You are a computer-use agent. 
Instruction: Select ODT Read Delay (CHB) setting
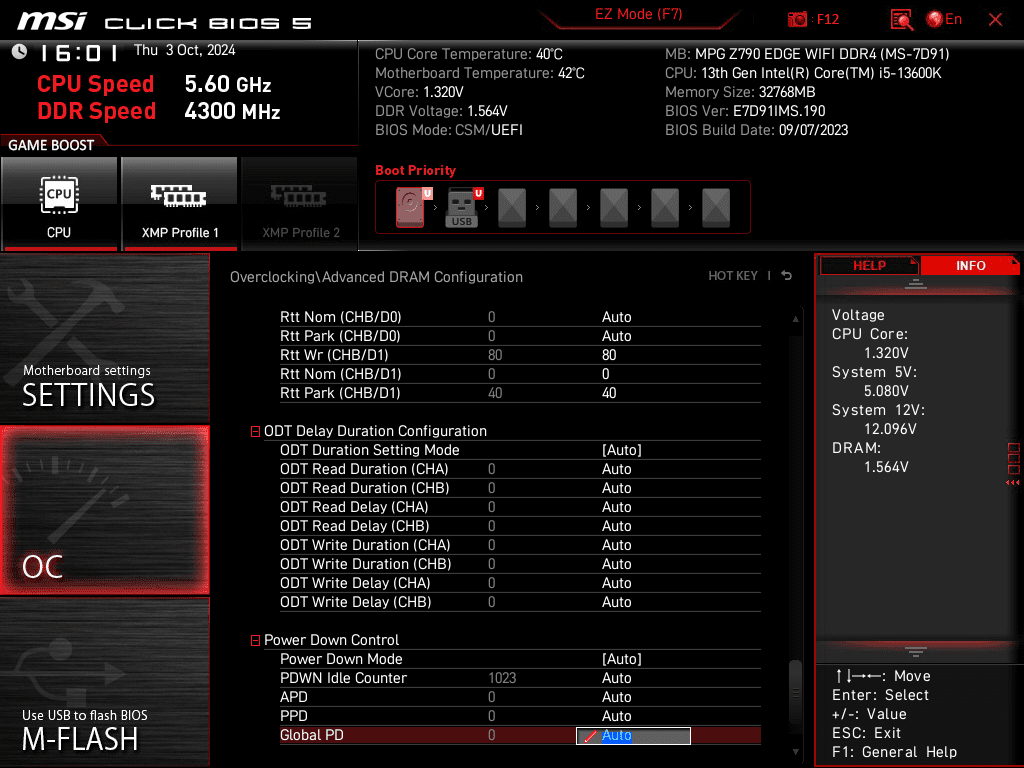pyautogui.click(x=520, y=526)
